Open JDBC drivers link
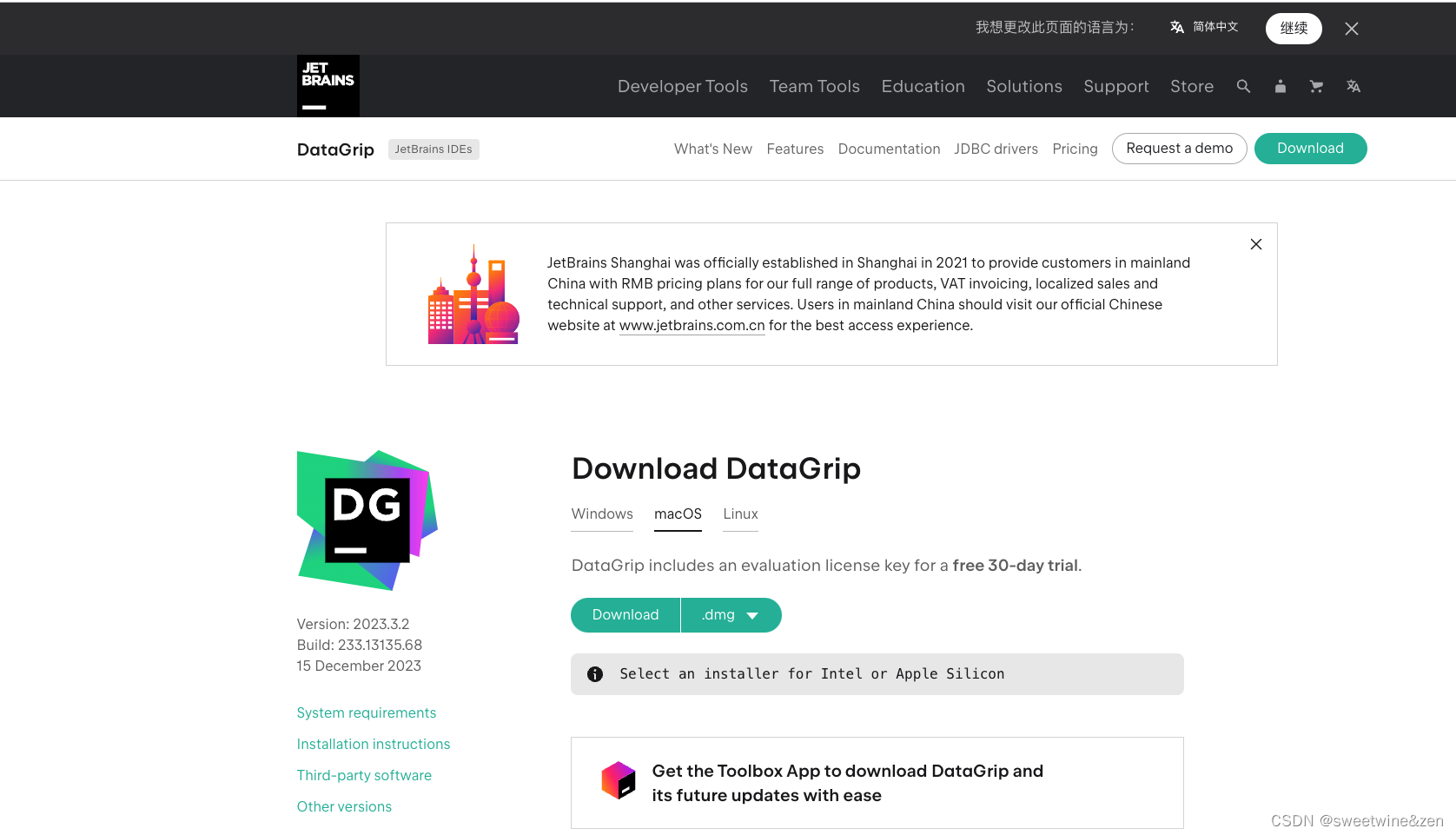The width and height of the screenshot is (1456, 835). [996, 149]
